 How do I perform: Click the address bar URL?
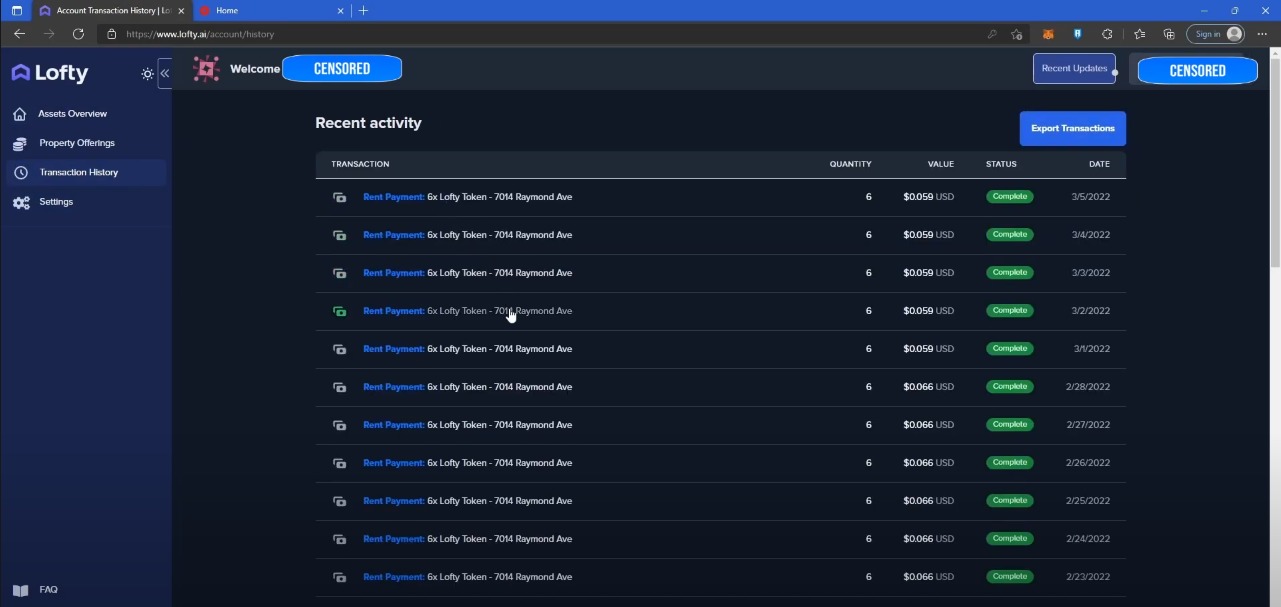(x=200, y=34)
